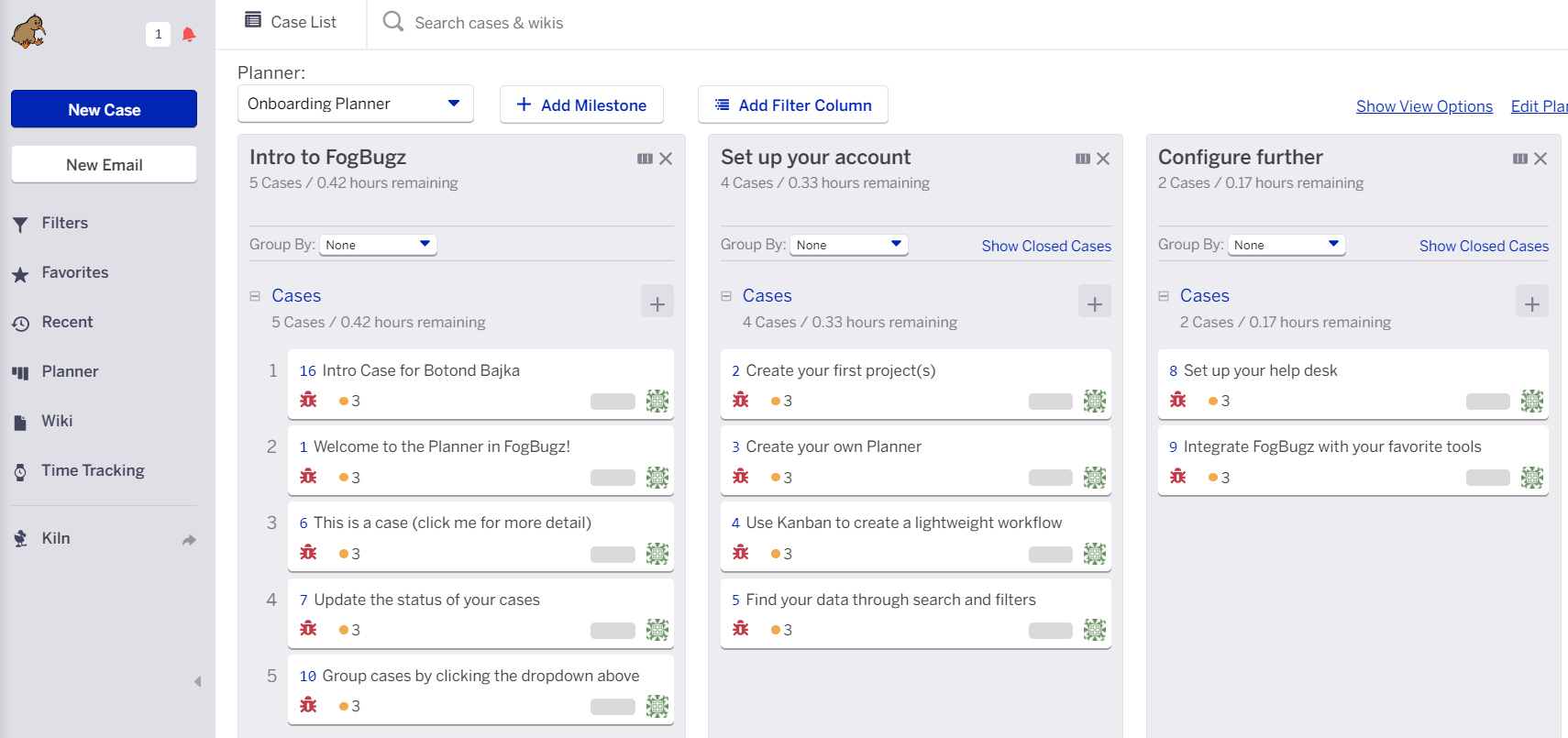Collapse Cases group in Configure further
Viewport: 1568px width, 738px height.
coord(1164,296)
